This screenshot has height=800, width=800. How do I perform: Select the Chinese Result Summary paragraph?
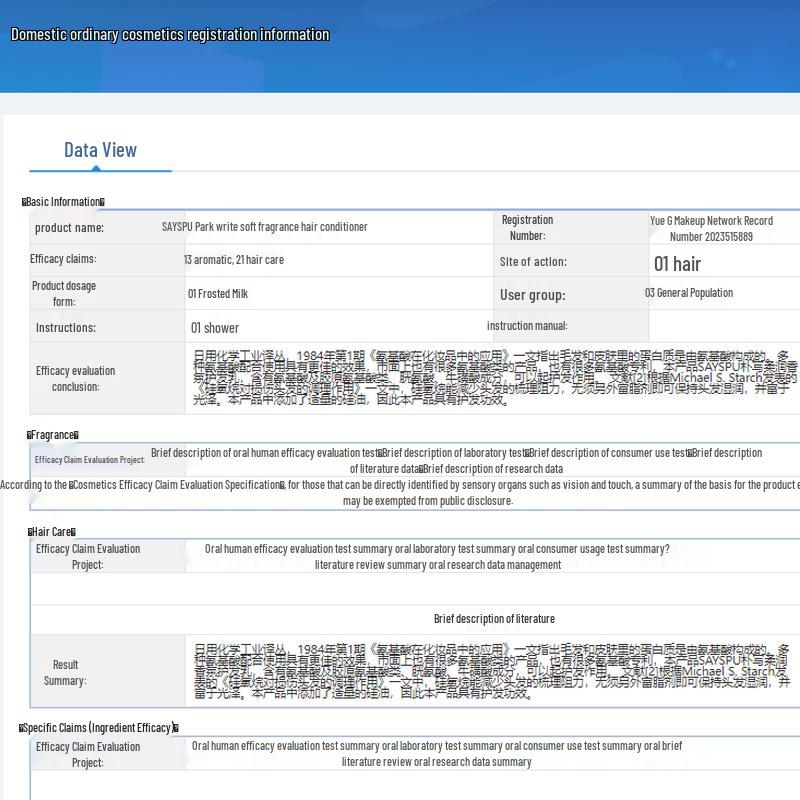492,671
